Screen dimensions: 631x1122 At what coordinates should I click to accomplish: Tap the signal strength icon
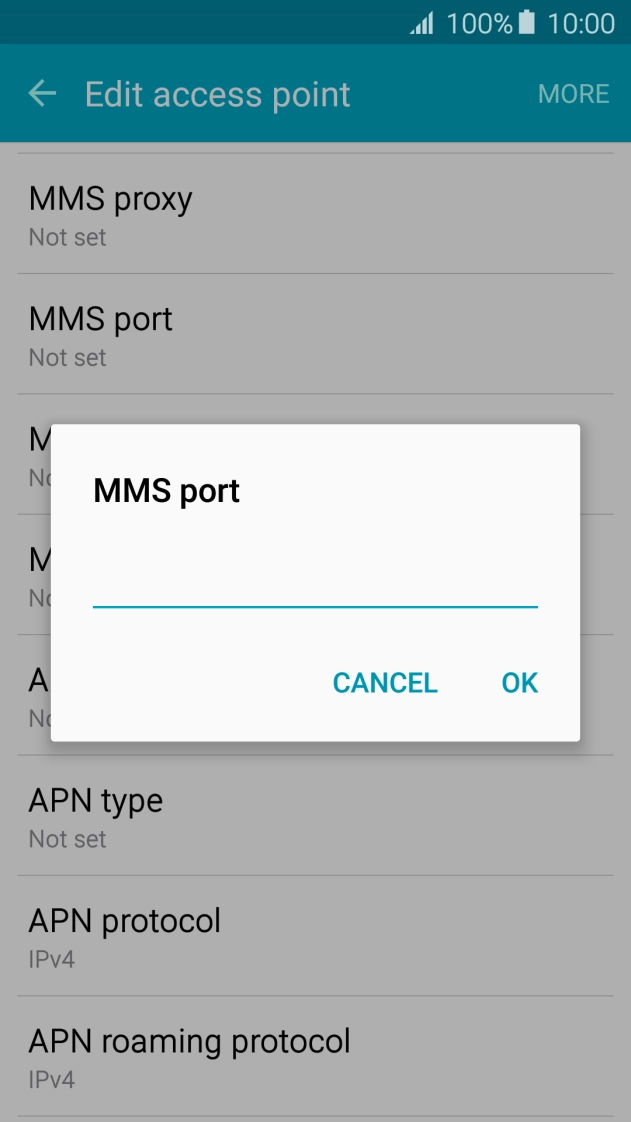[422, 24]
